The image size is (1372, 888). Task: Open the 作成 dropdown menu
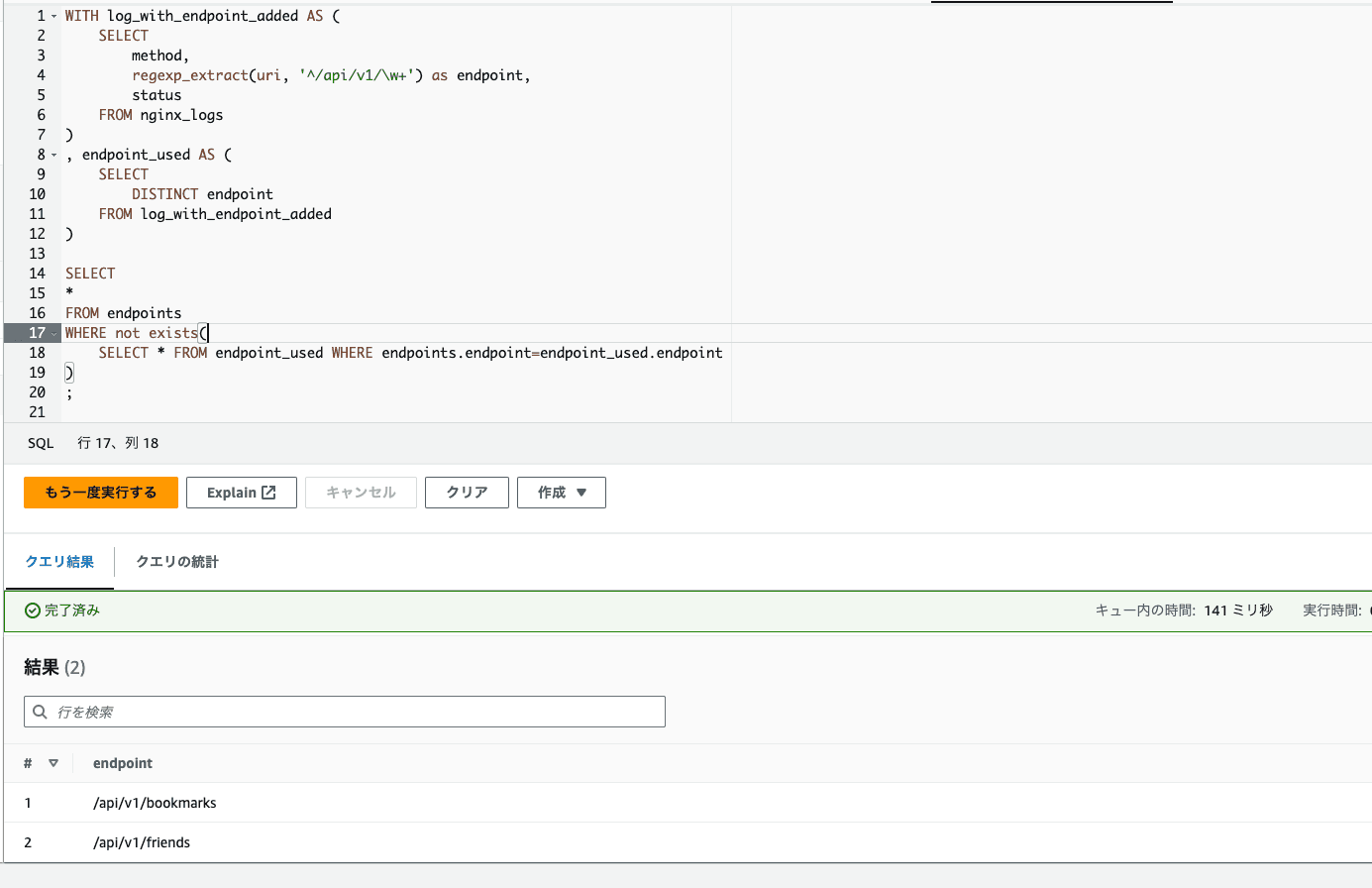coord(561,493)
